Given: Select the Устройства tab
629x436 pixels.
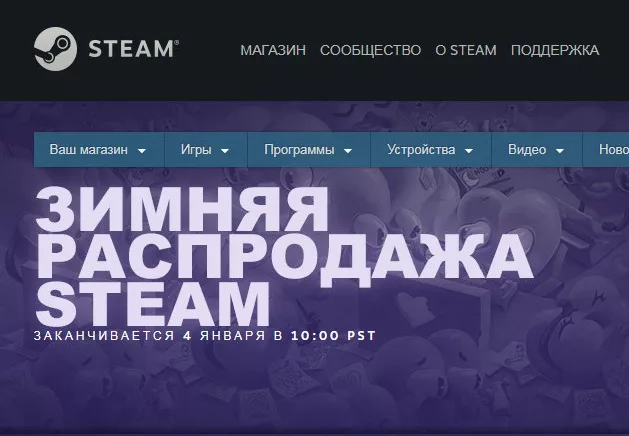Looking at the screenshot, I should [x=431, y=150].
